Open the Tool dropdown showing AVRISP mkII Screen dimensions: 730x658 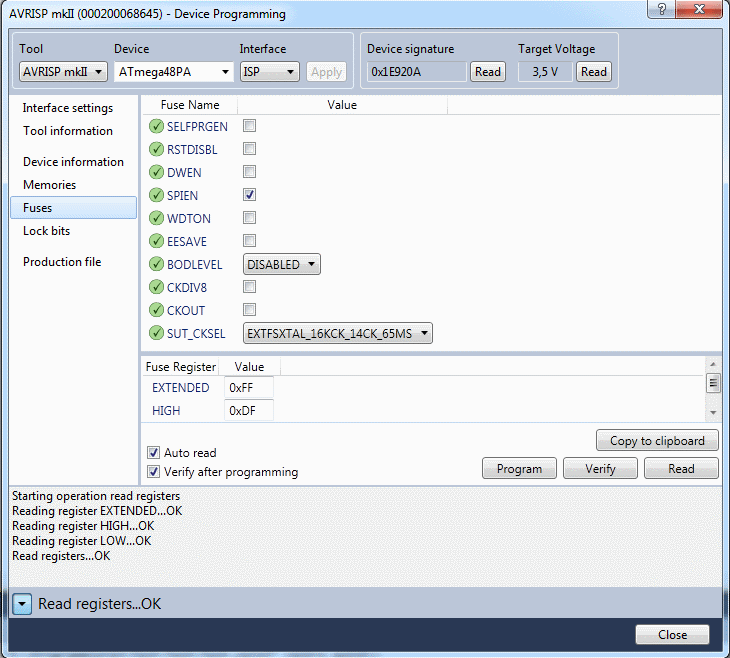(63, 72)
